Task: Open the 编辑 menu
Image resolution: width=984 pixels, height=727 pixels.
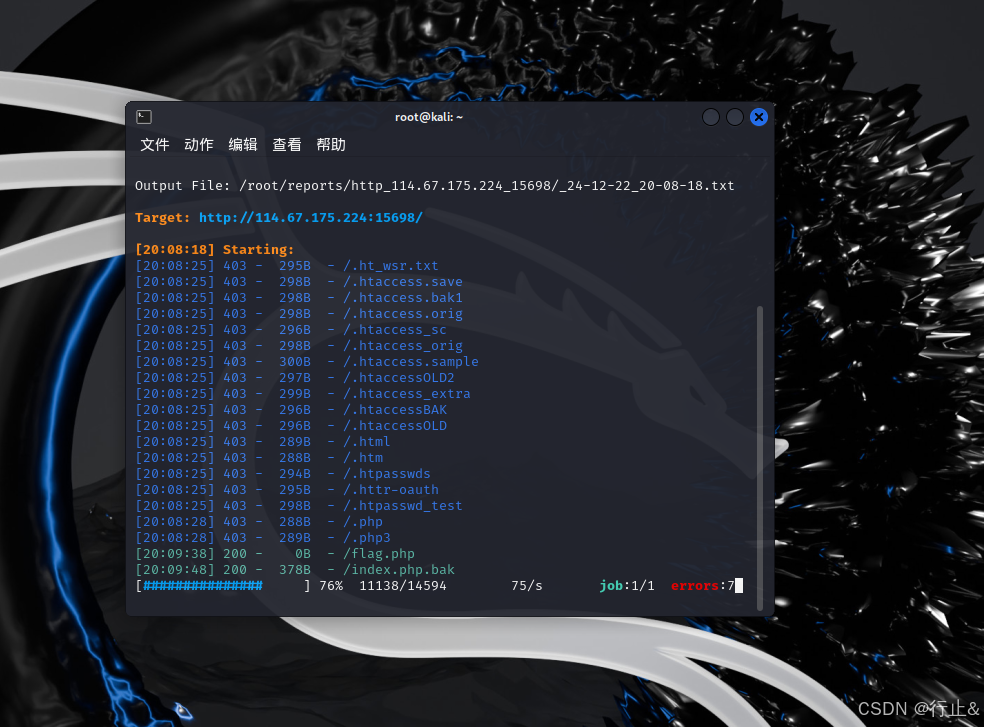Action: point(243,145)
